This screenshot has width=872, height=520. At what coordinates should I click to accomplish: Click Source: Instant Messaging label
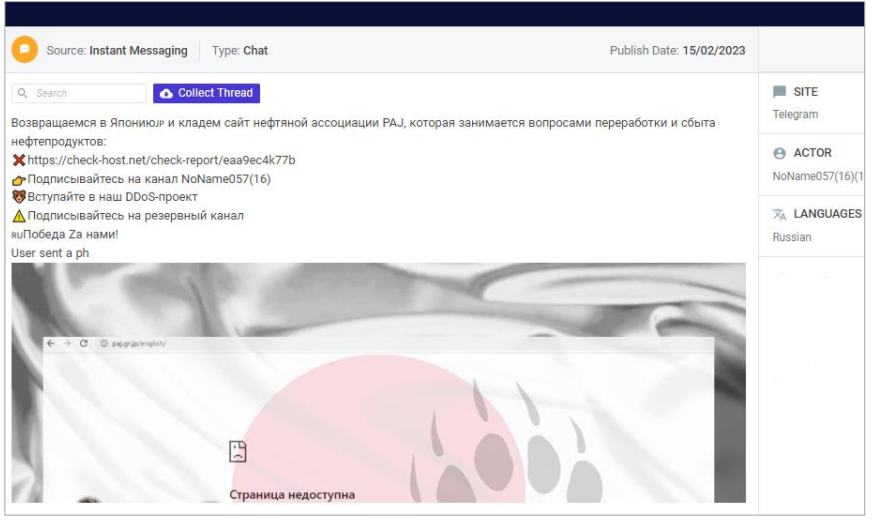pos(117,51)
